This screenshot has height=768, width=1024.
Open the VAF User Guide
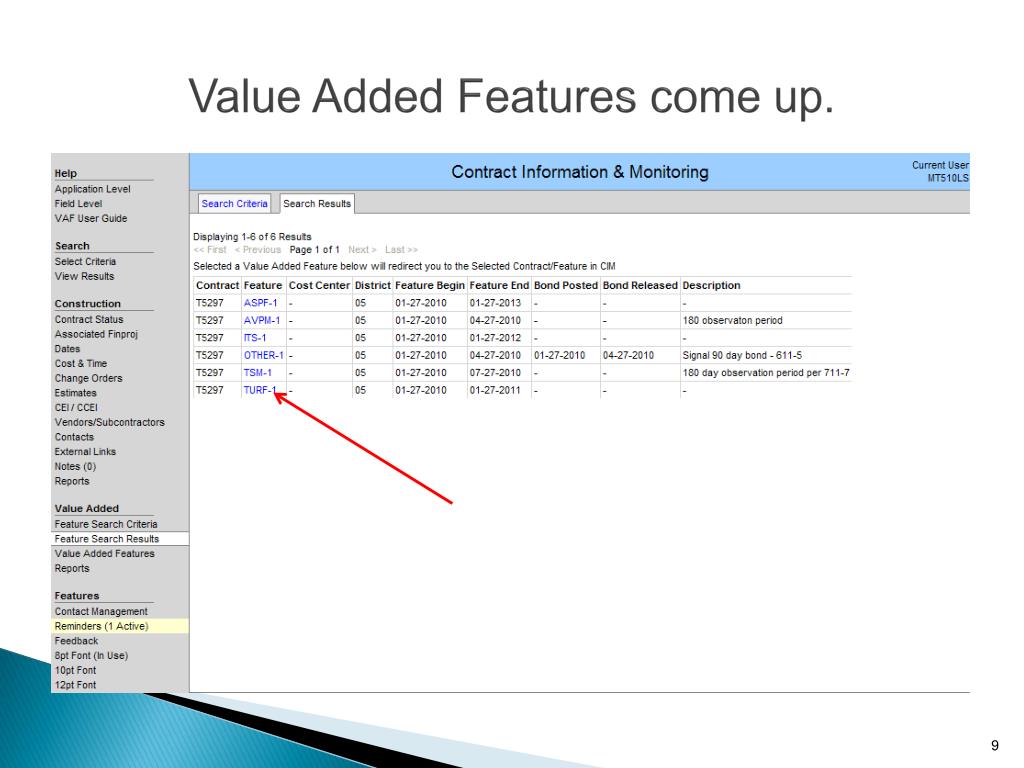[91, 219]
